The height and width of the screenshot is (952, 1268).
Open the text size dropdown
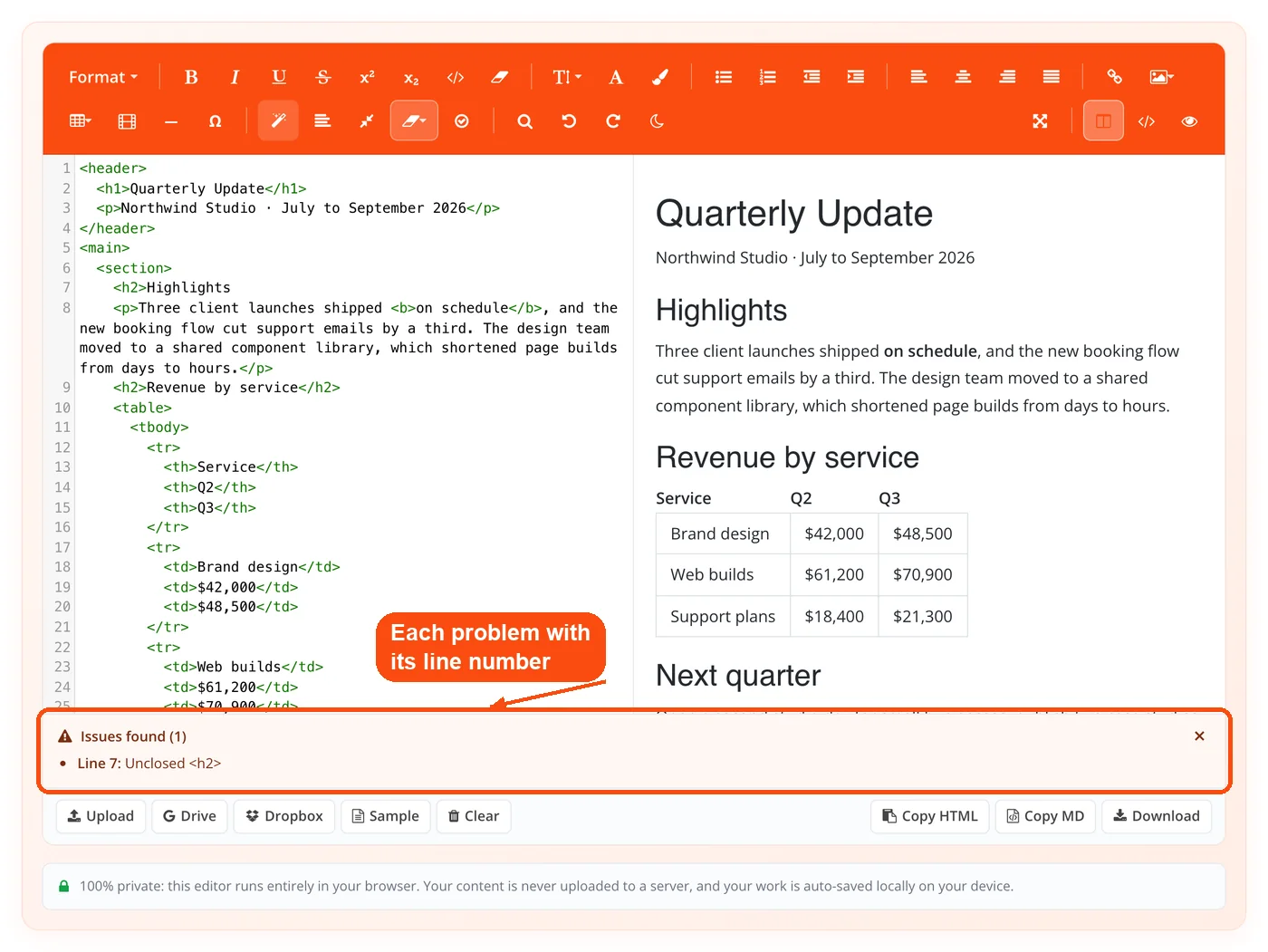pos(567,77)
